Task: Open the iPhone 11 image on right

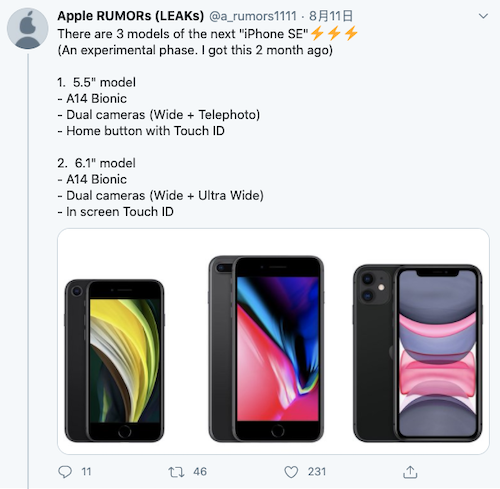Action: pyautogui.click(x=418, y=353)
